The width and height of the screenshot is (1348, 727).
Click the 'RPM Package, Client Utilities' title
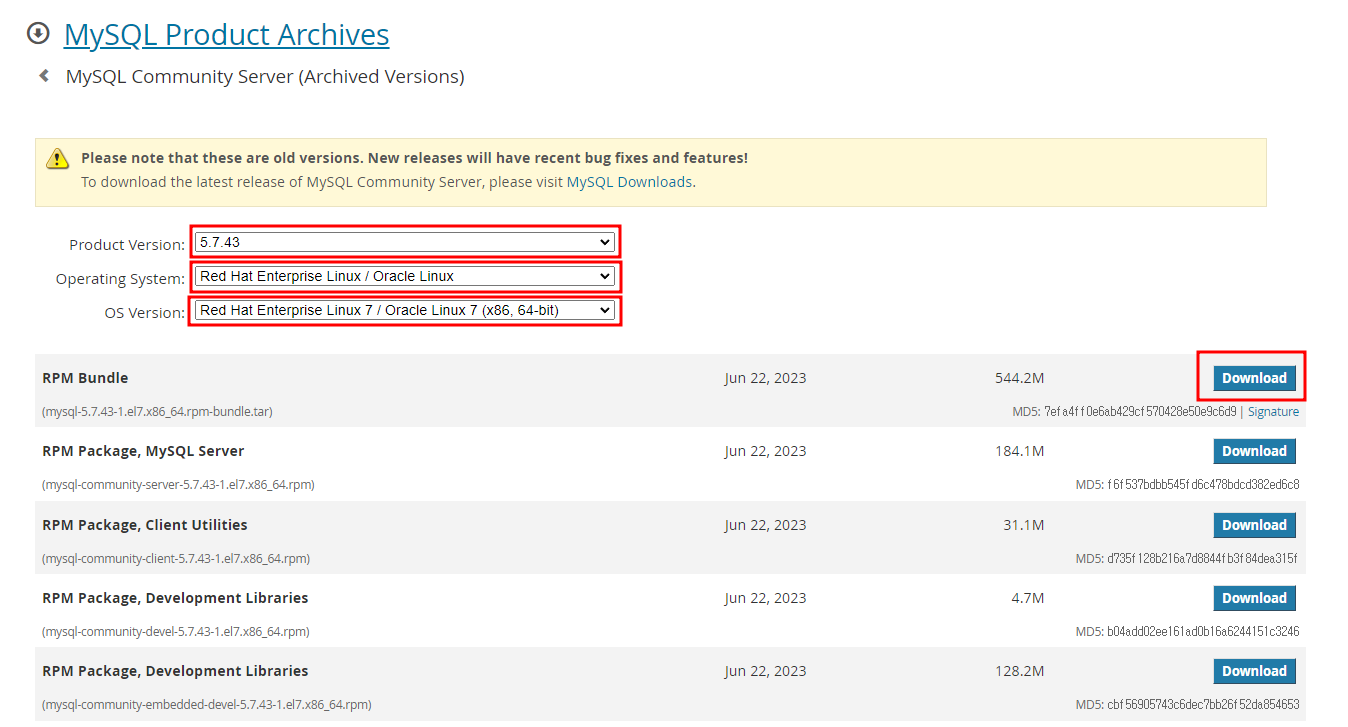(145, 525)
